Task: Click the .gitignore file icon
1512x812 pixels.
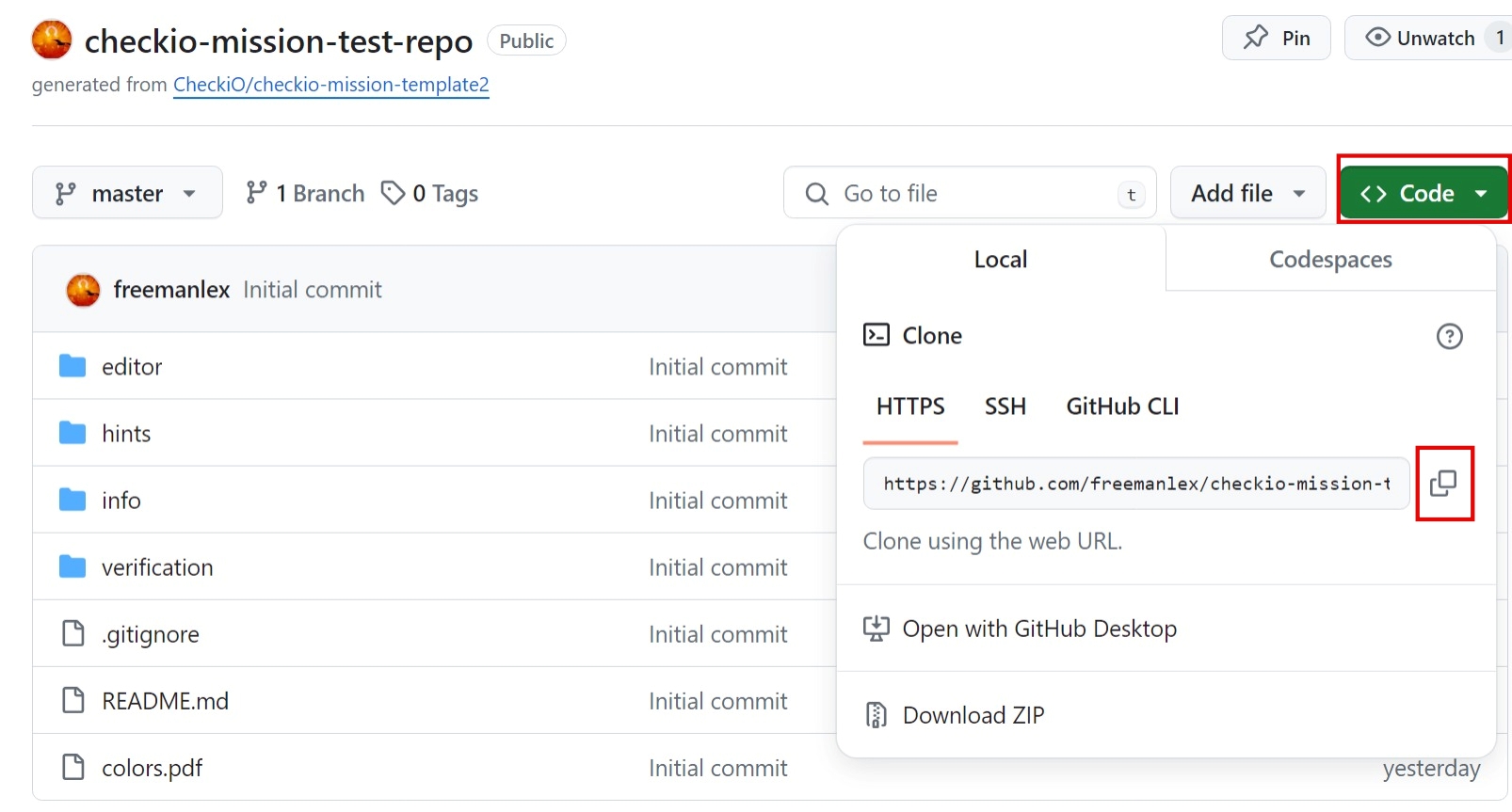Action: pyautogui.click(x=72, y=633)
